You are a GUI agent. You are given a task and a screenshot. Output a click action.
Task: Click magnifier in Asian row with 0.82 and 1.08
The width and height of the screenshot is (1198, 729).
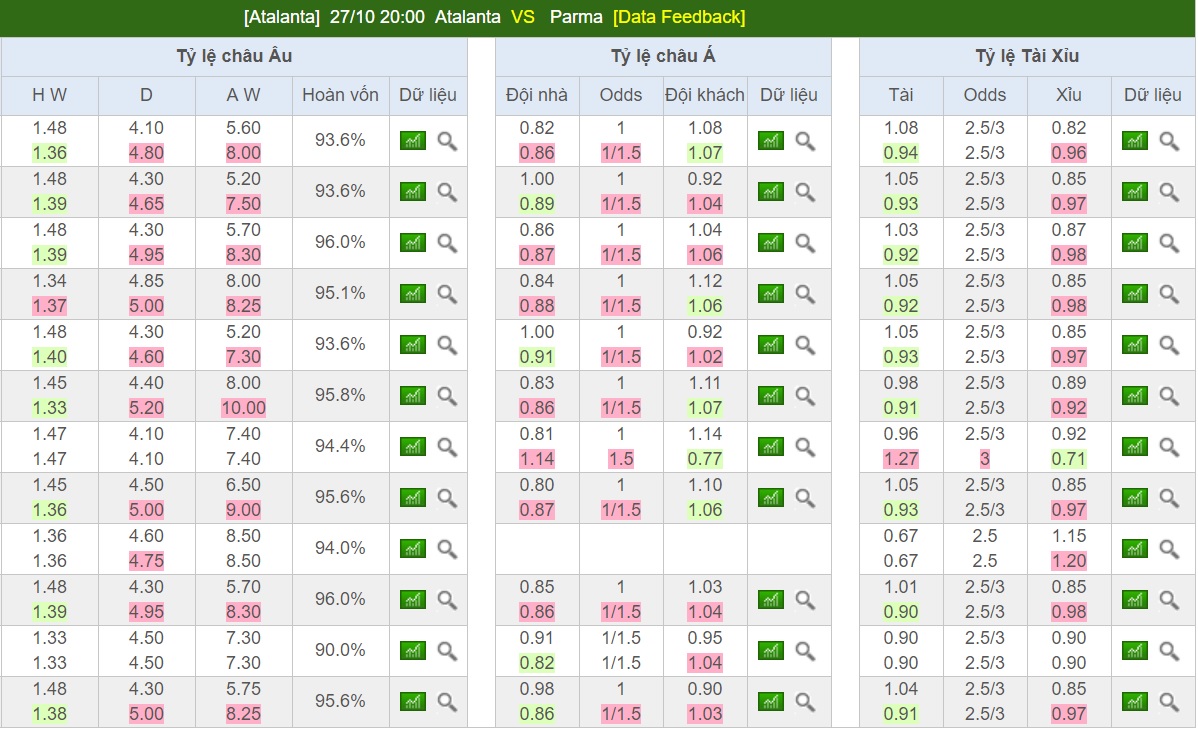coord(805,141)
